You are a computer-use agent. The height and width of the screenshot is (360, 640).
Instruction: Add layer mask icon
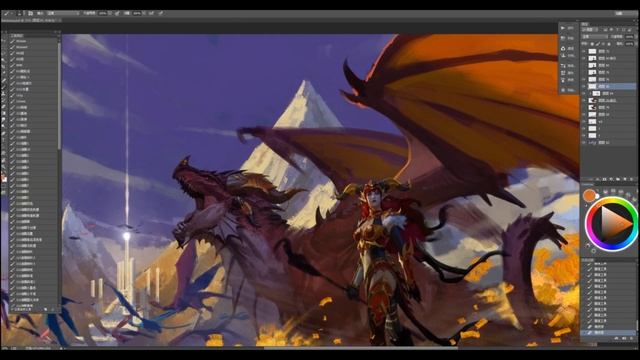click(604, 179)
